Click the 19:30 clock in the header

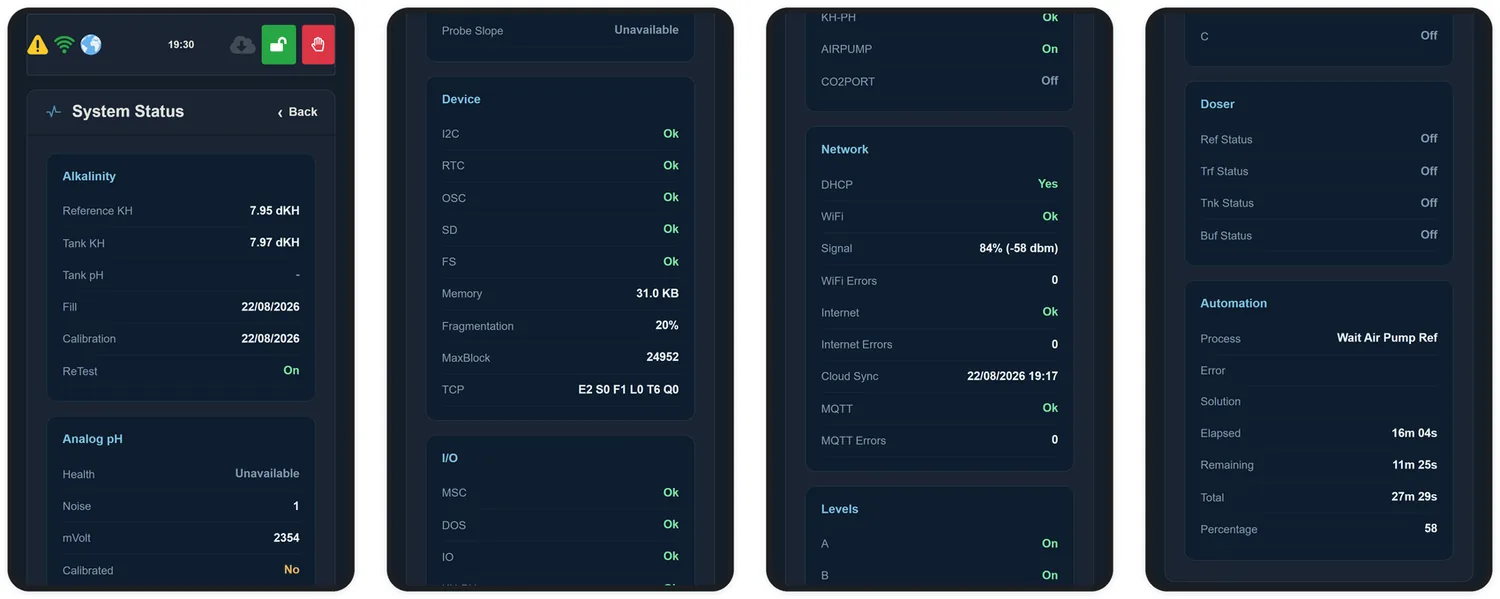[181, 45]
